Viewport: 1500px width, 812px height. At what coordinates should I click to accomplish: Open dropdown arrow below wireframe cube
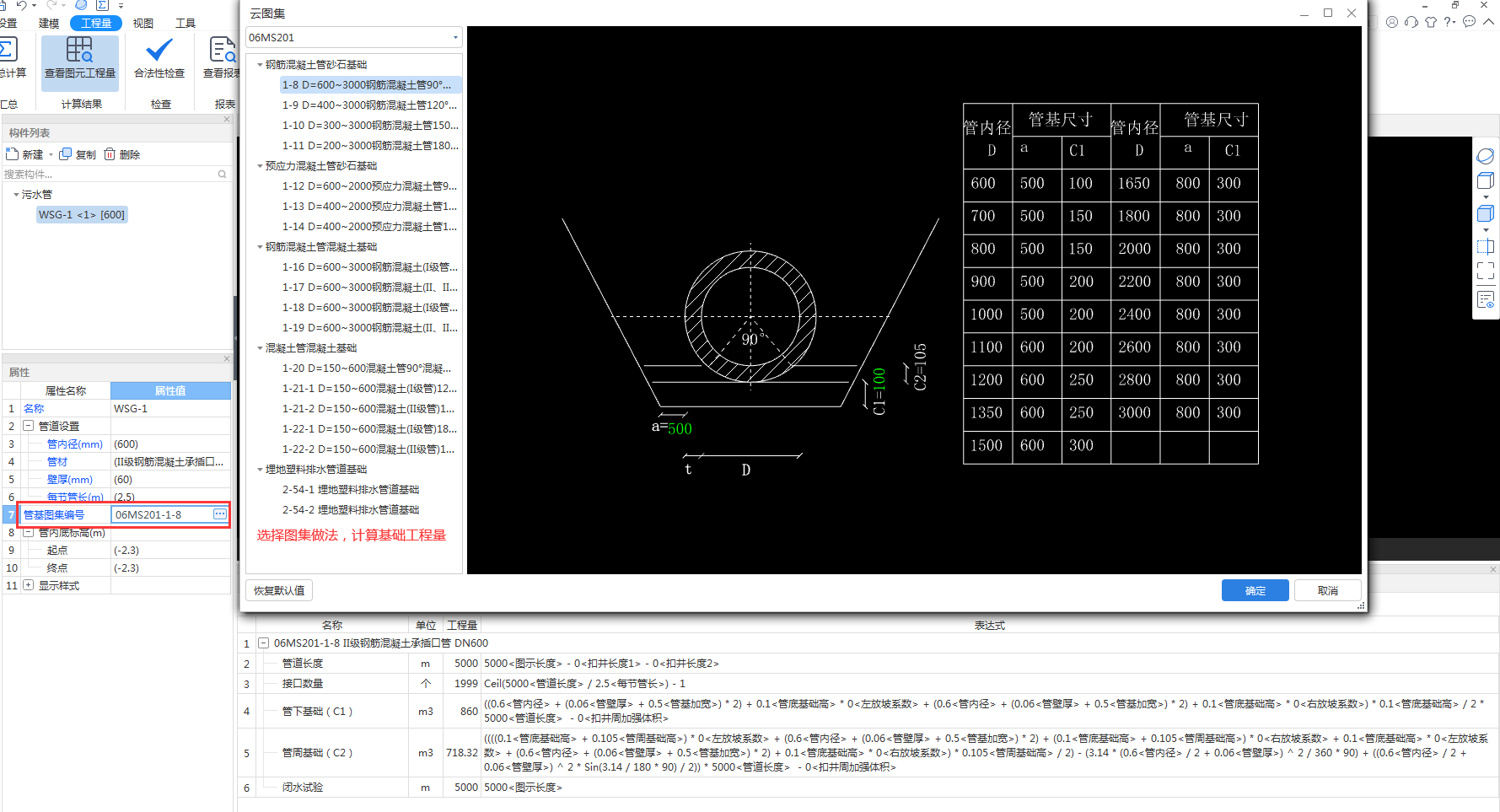tap(1486, 197)
